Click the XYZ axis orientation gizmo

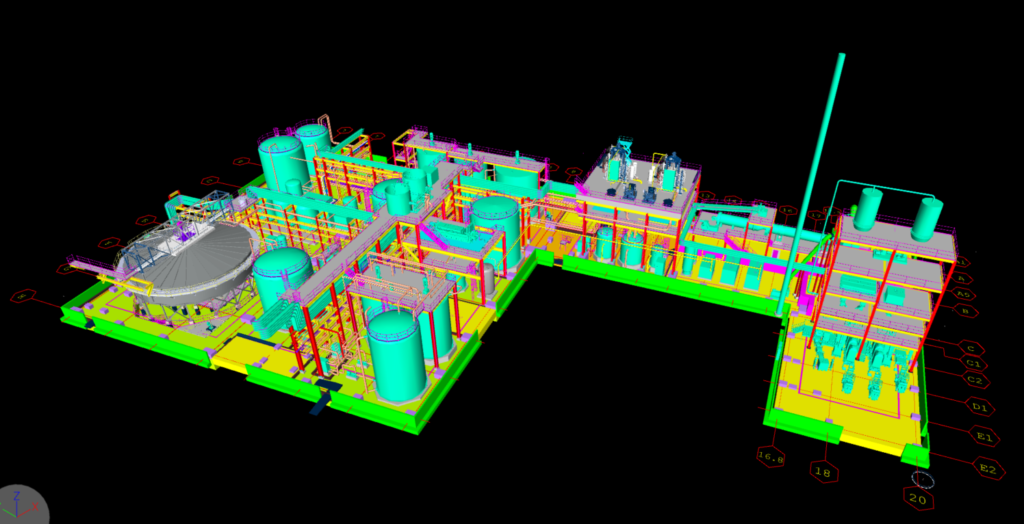[22, 505]
